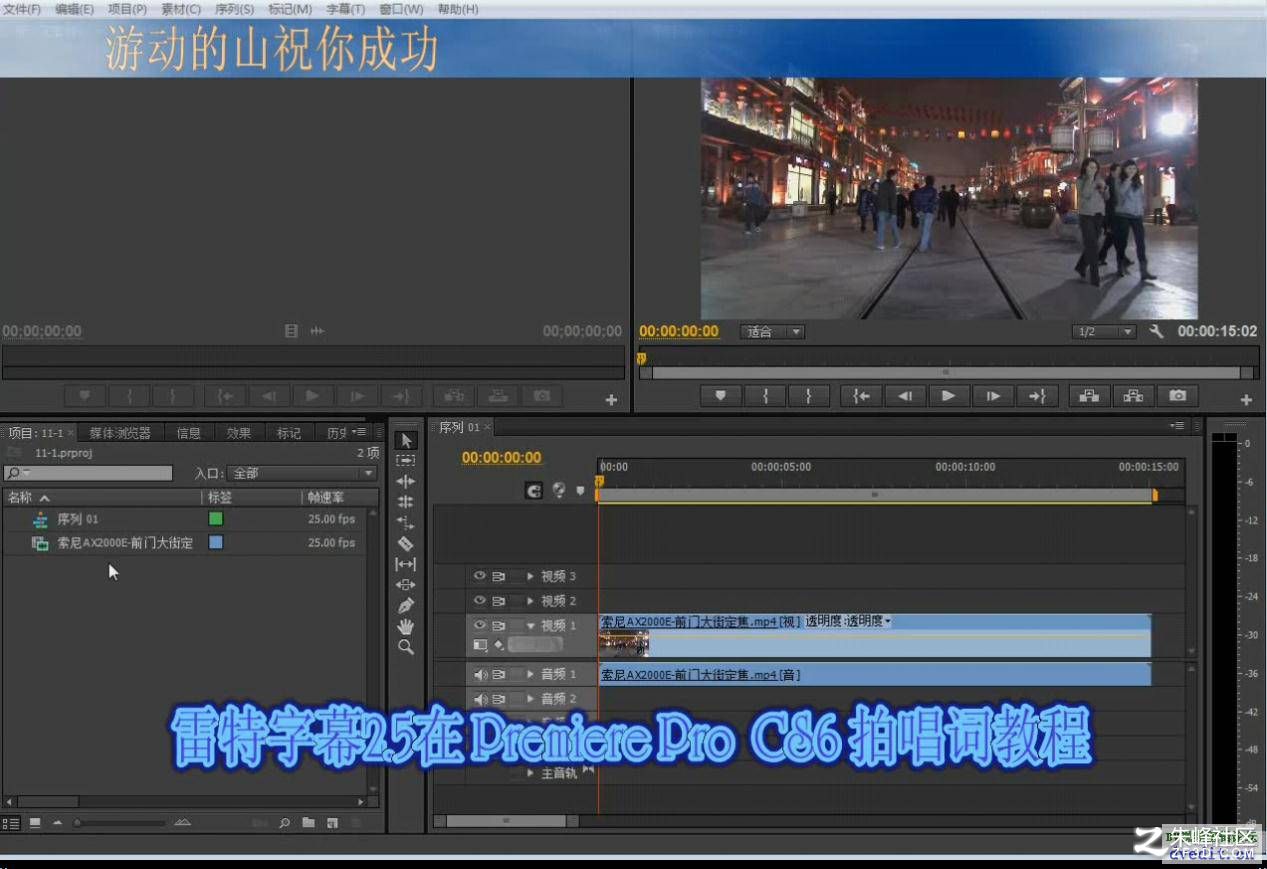Switch to the 信息 tab
Viewport: 1267px width, 869px height.
188,433
